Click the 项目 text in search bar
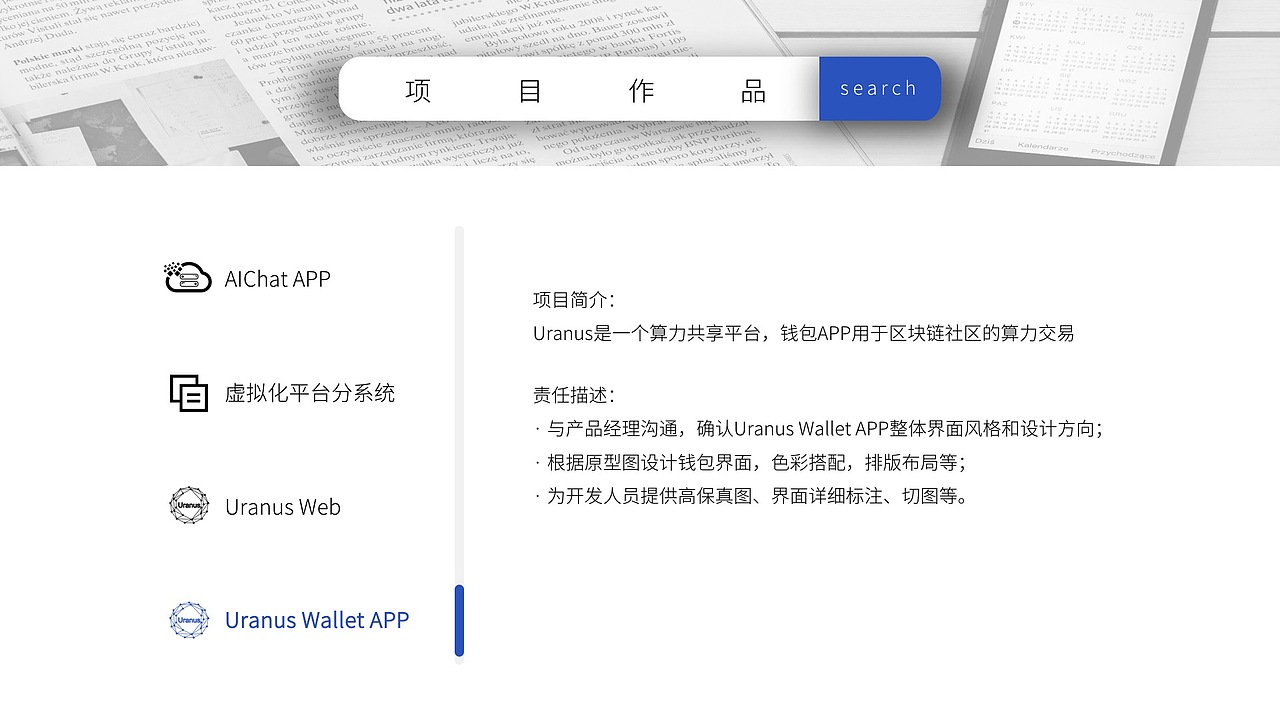This screenshot has width=1280, height=720. coord(419,89)
